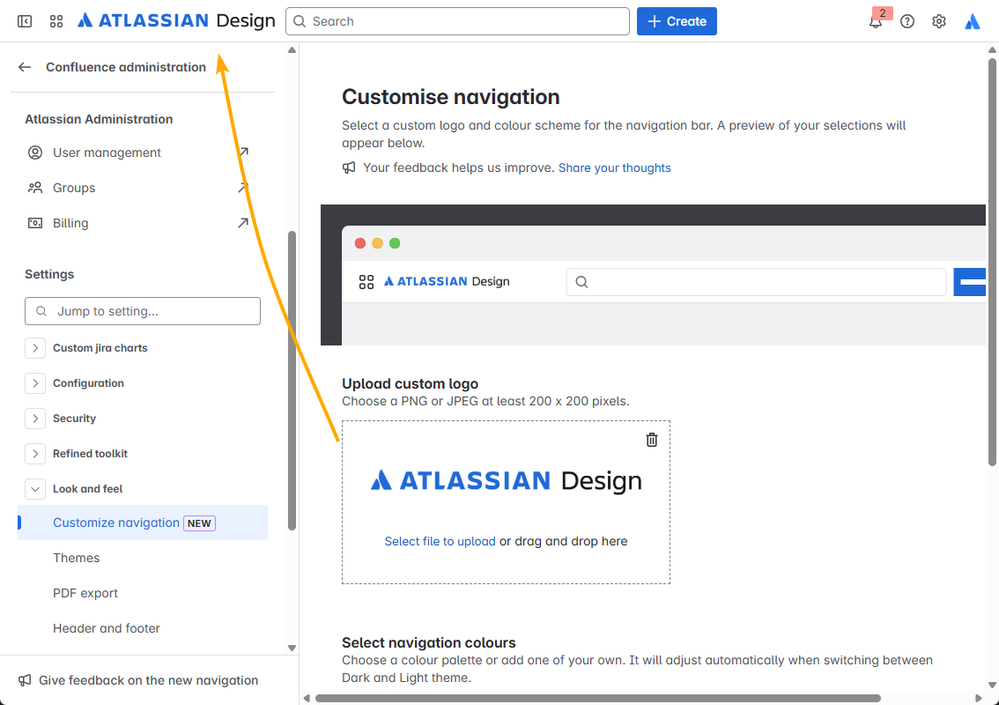Click preview app switcher icon in mockup

(x=366, y=282)
